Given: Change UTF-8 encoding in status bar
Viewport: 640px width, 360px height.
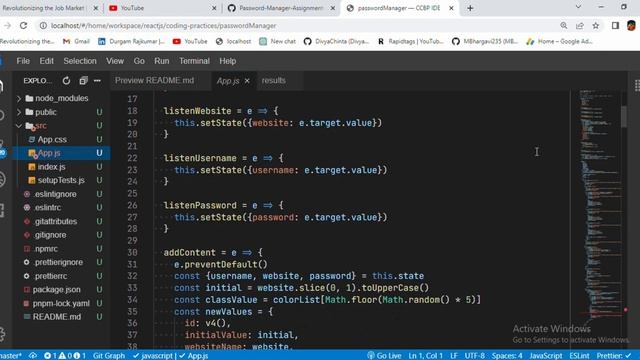Looking at the screenshot, I should [474, 356].
